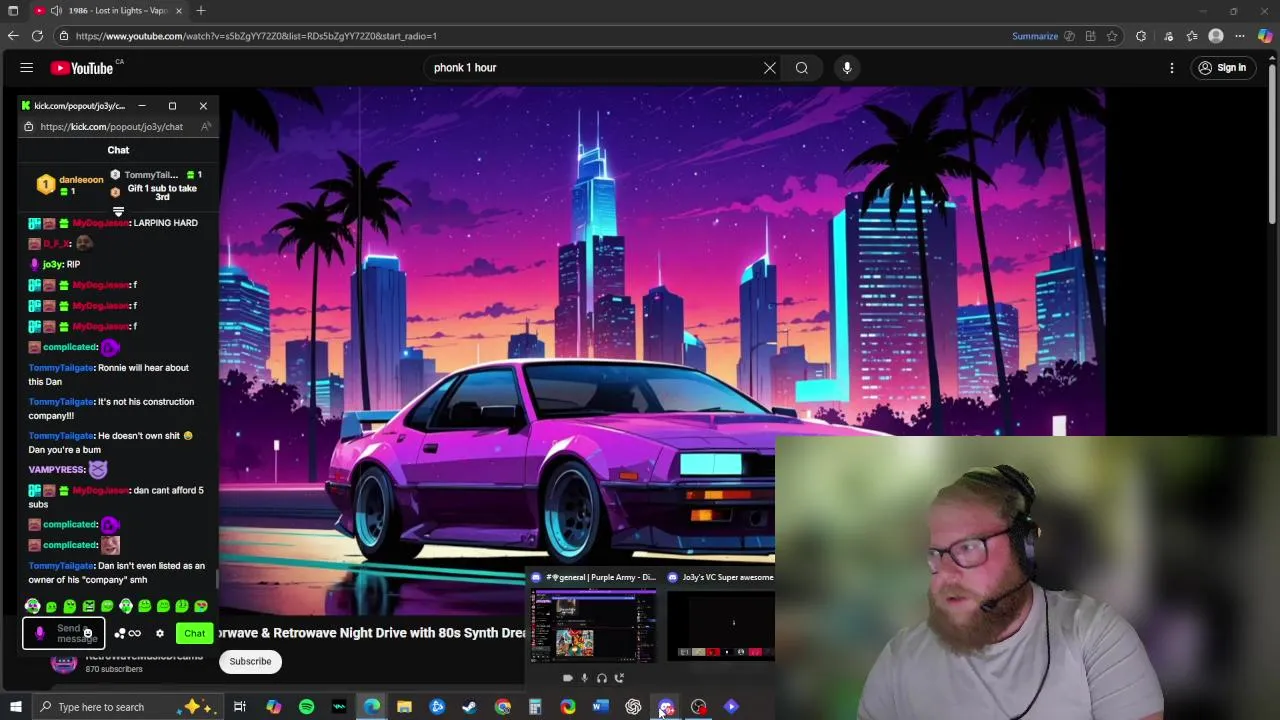The width and height of the screenshot is (1280, 720).
Task: Open the emoji picker in message box
Action: coord(88,634)
